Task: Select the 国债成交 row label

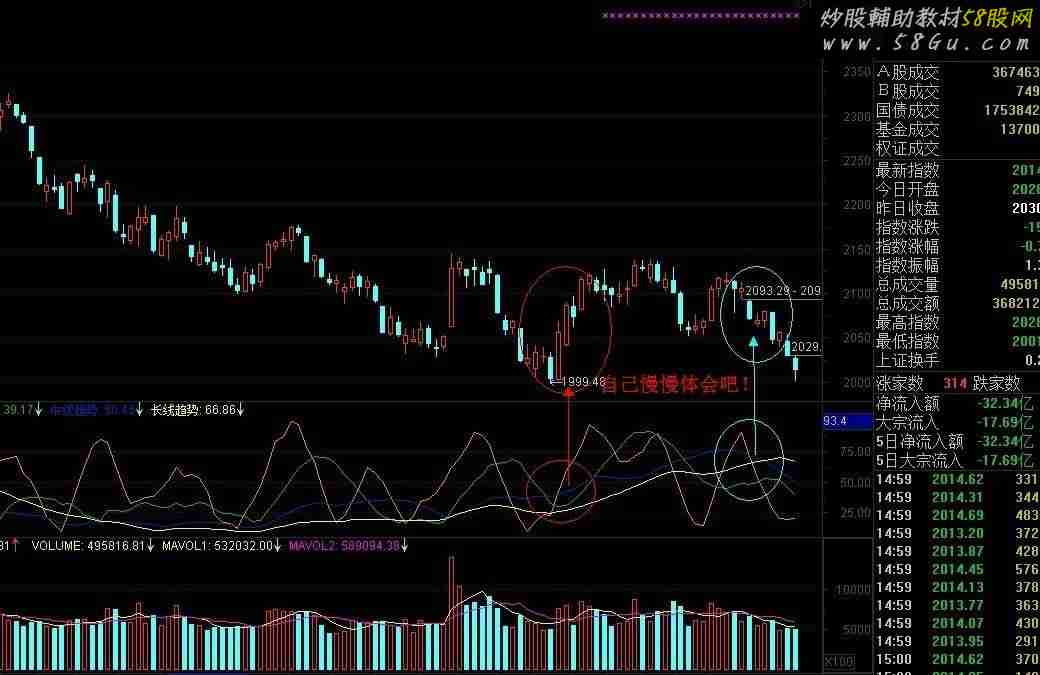Action: point(908,111)
